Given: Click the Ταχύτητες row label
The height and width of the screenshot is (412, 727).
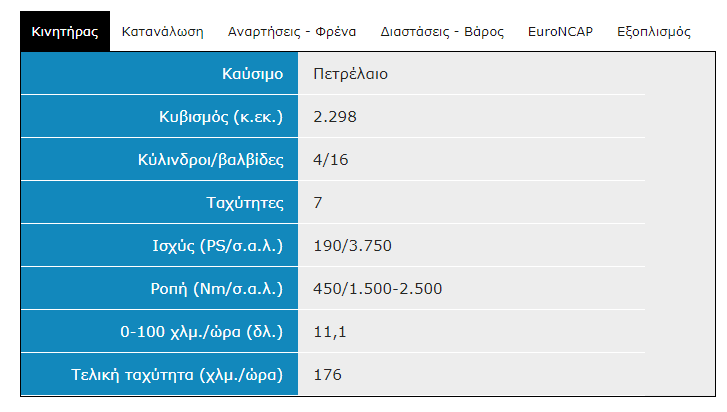Looking at the screenshot, I should [x=245, y=203].
